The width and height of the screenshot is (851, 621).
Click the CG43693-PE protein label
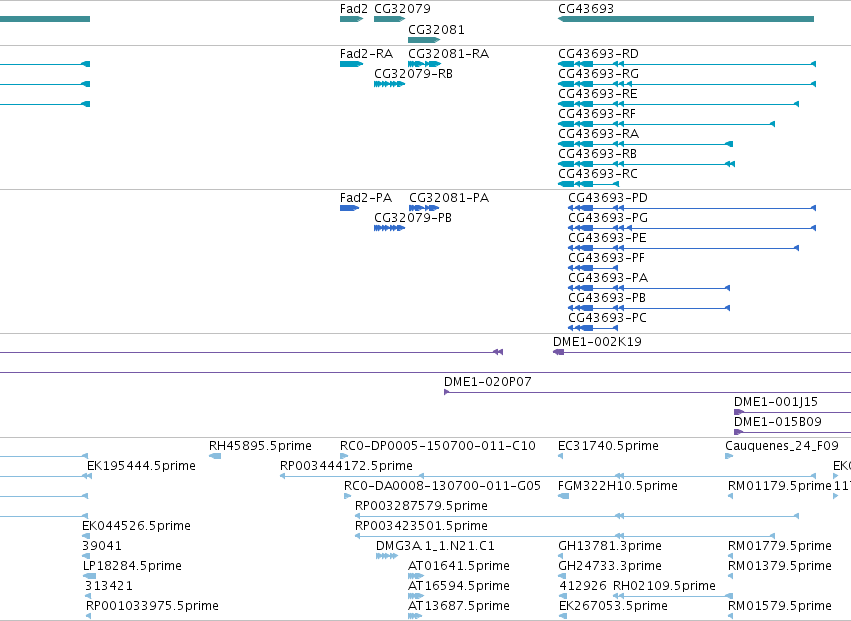(607, 238)
